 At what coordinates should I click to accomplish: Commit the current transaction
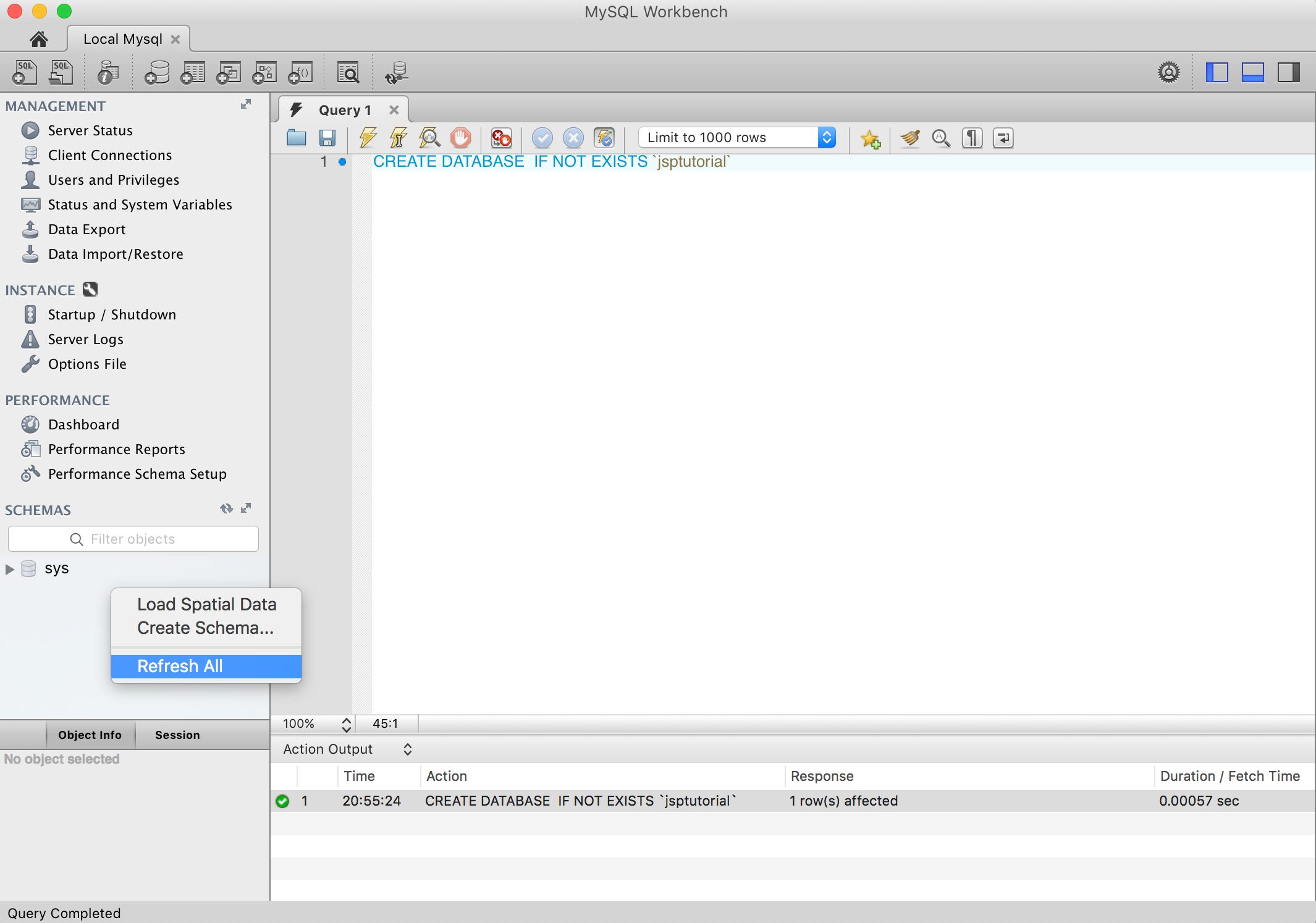[x=542, y=137]
